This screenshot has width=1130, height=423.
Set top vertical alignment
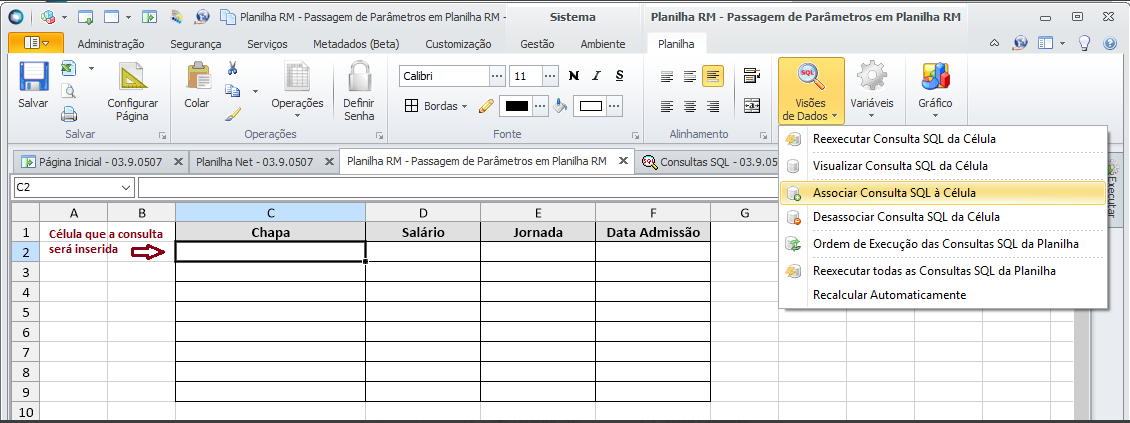pyautogui.click(x=667, y=76)
